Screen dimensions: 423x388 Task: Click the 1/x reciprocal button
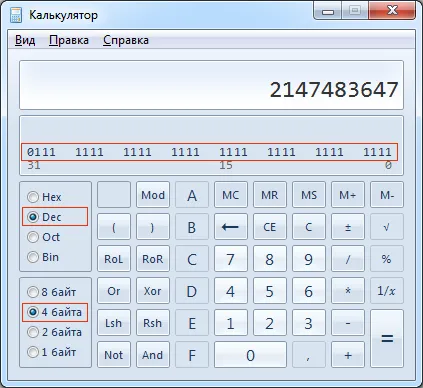coord(387,291)
